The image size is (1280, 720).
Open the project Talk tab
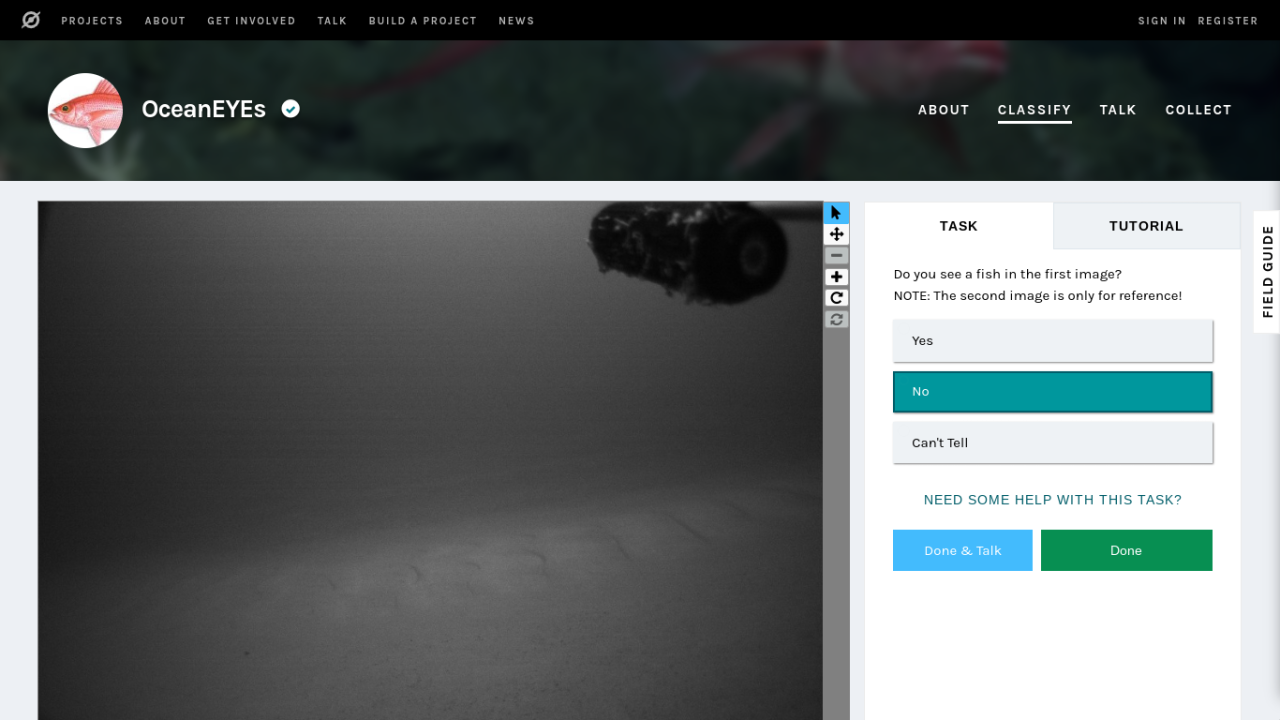point(1118,110)
